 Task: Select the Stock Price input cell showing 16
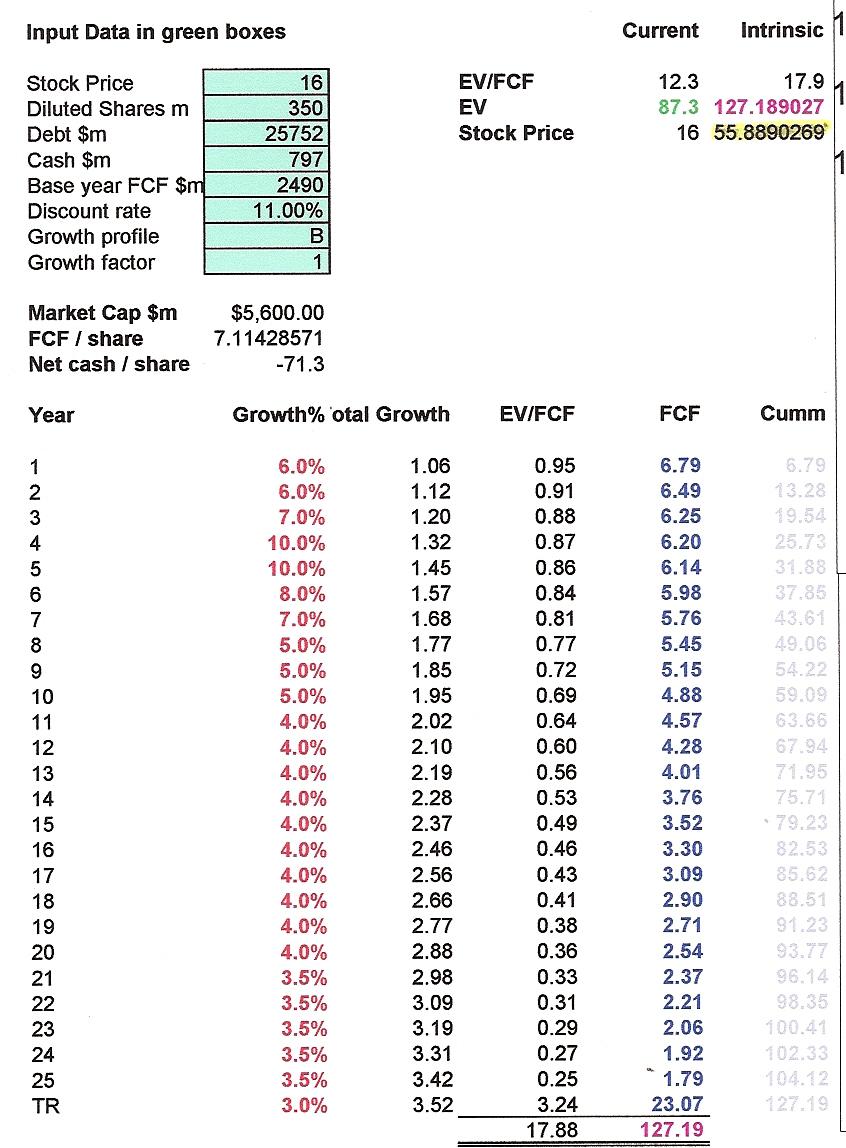click(266, 82)
